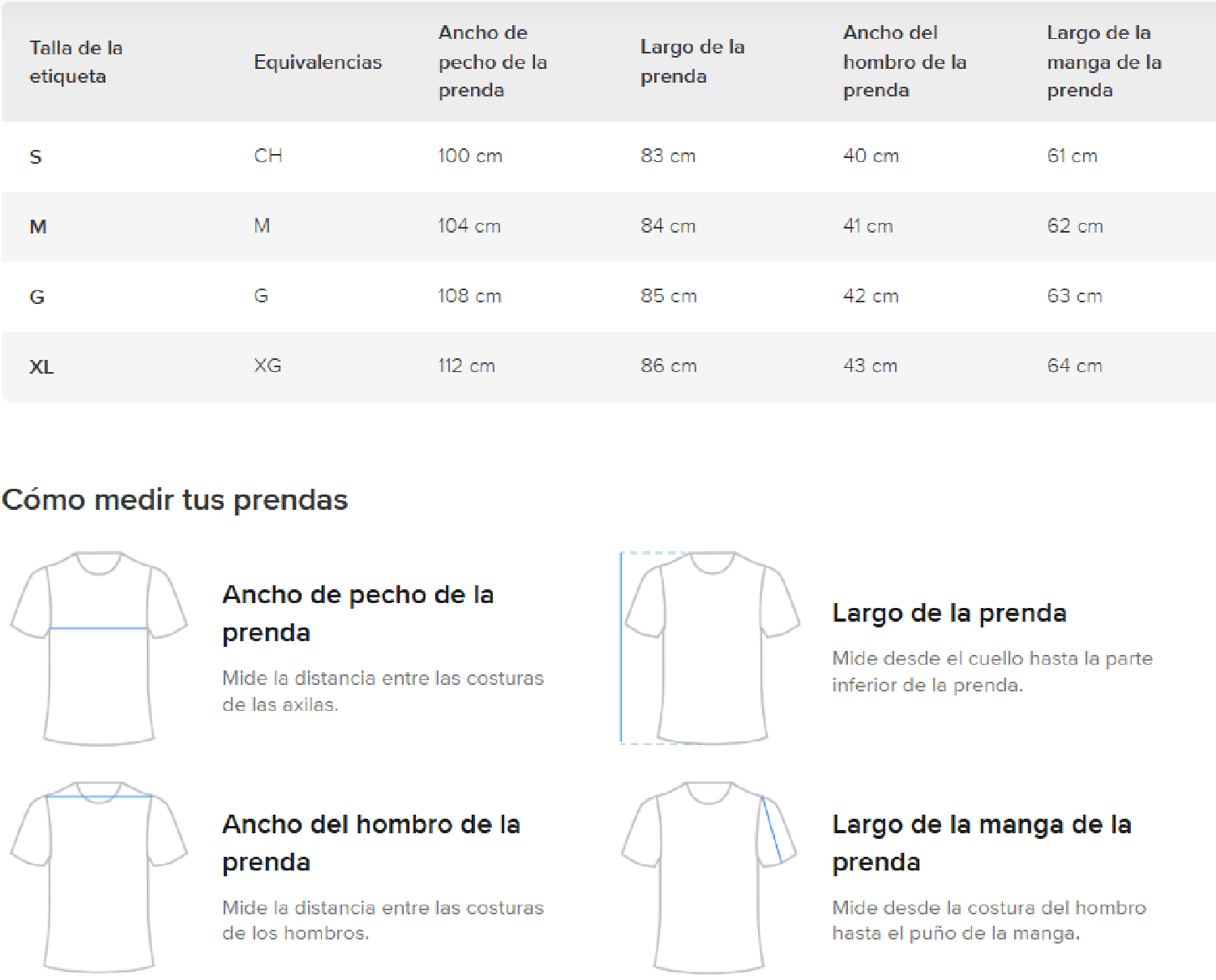Click the "Largo de la prenda" guide title
The width and height of the screenshot is (1216, 980).
pos(948,613)
